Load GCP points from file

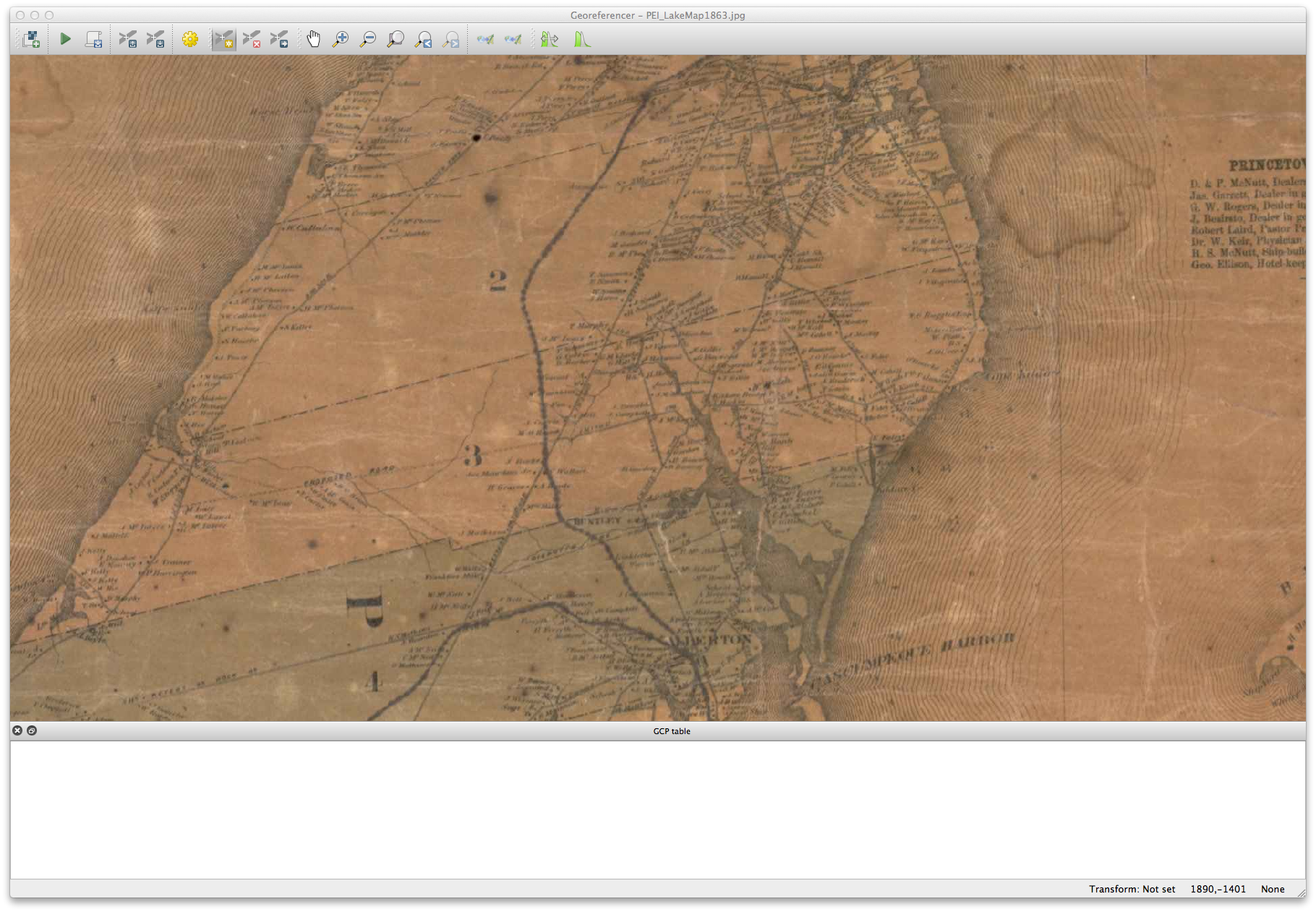point(128,39)
